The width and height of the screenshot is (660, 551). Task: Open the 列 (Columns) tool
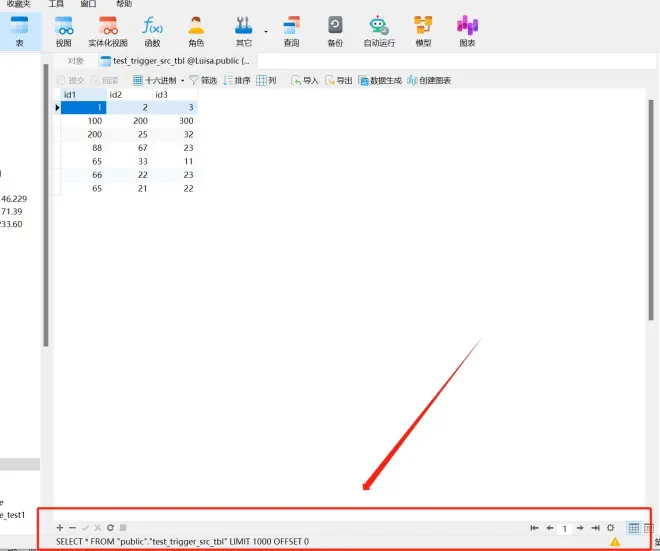[266, 80]
